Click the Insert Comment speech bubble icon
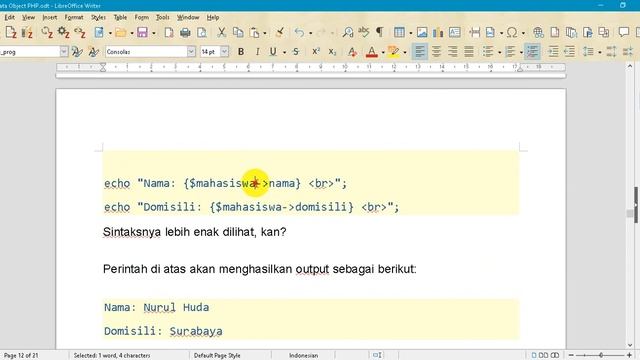 pos(623,32)
